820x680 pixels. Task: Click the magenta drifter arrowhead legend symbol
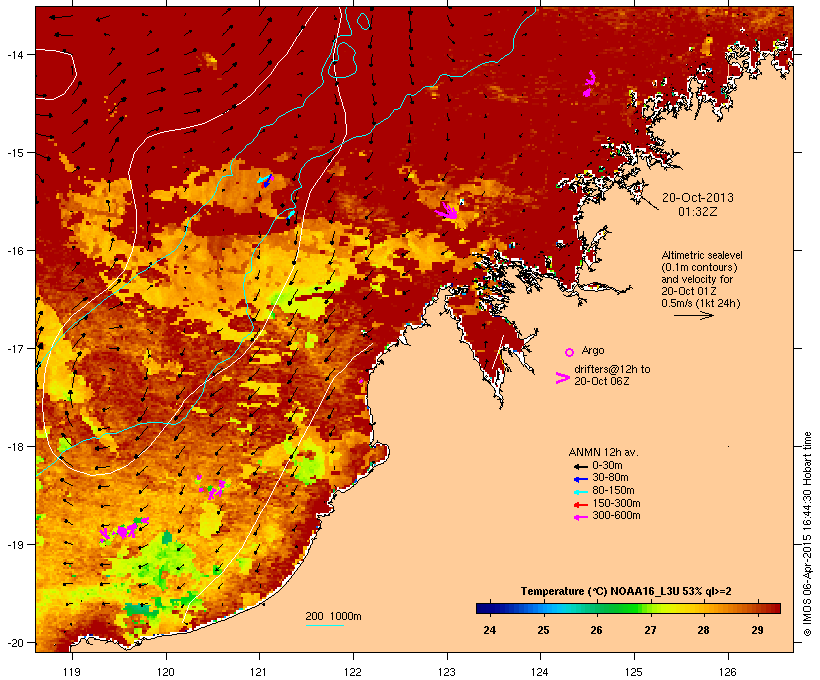point(562,378)
